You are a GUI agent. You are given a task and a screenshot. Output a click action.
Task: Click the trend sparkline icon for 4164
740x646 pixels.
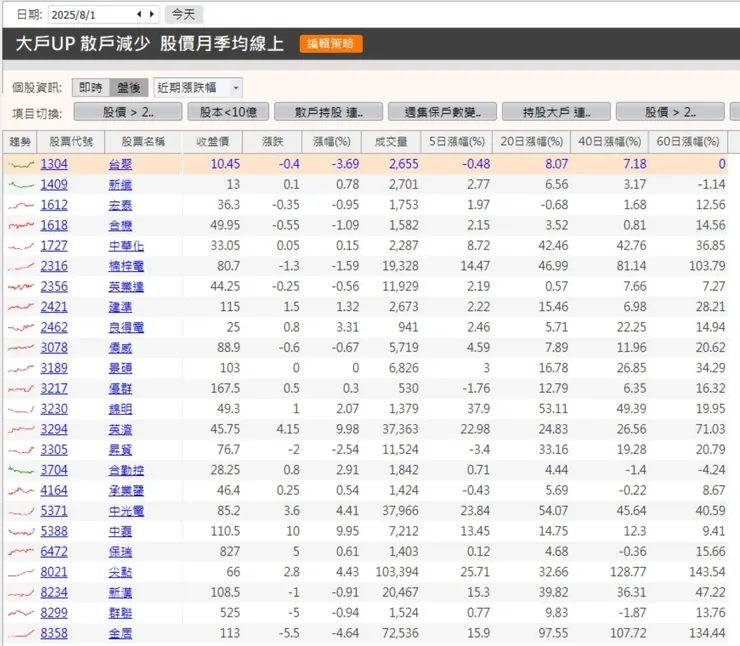pyautogui.click(x=21, y=491)
